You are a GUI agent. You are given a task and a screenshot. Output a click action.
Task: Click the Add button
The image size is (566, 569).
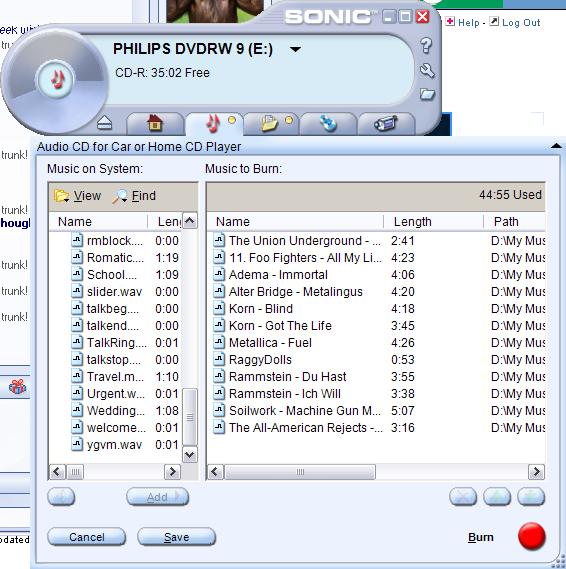tap(157, 497)
